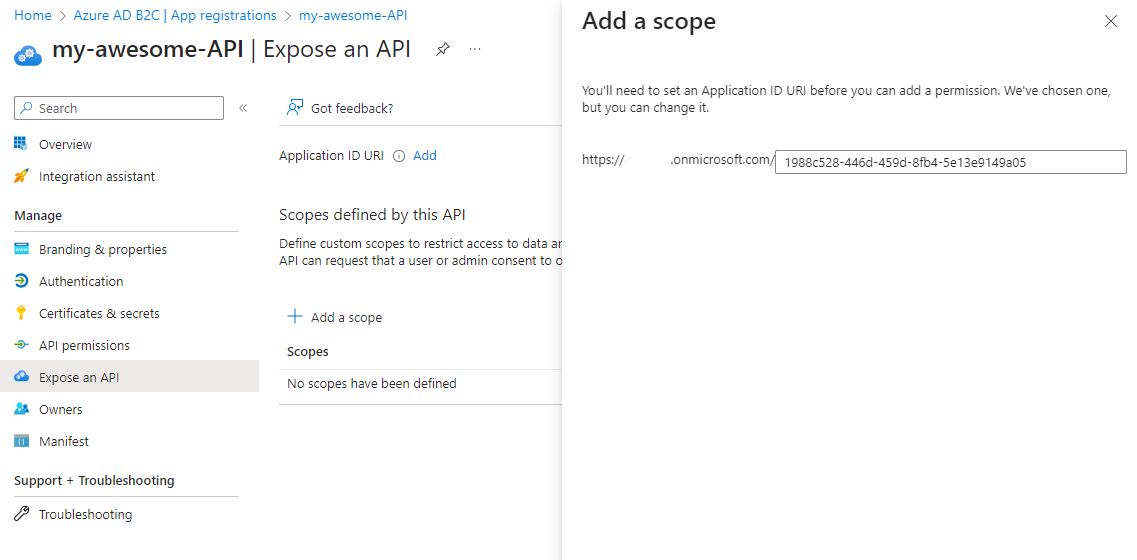Click the my-awesome-API cloud app icon
The height and width of the screenshot is (560, 1137).
click(x=28, y=54)
